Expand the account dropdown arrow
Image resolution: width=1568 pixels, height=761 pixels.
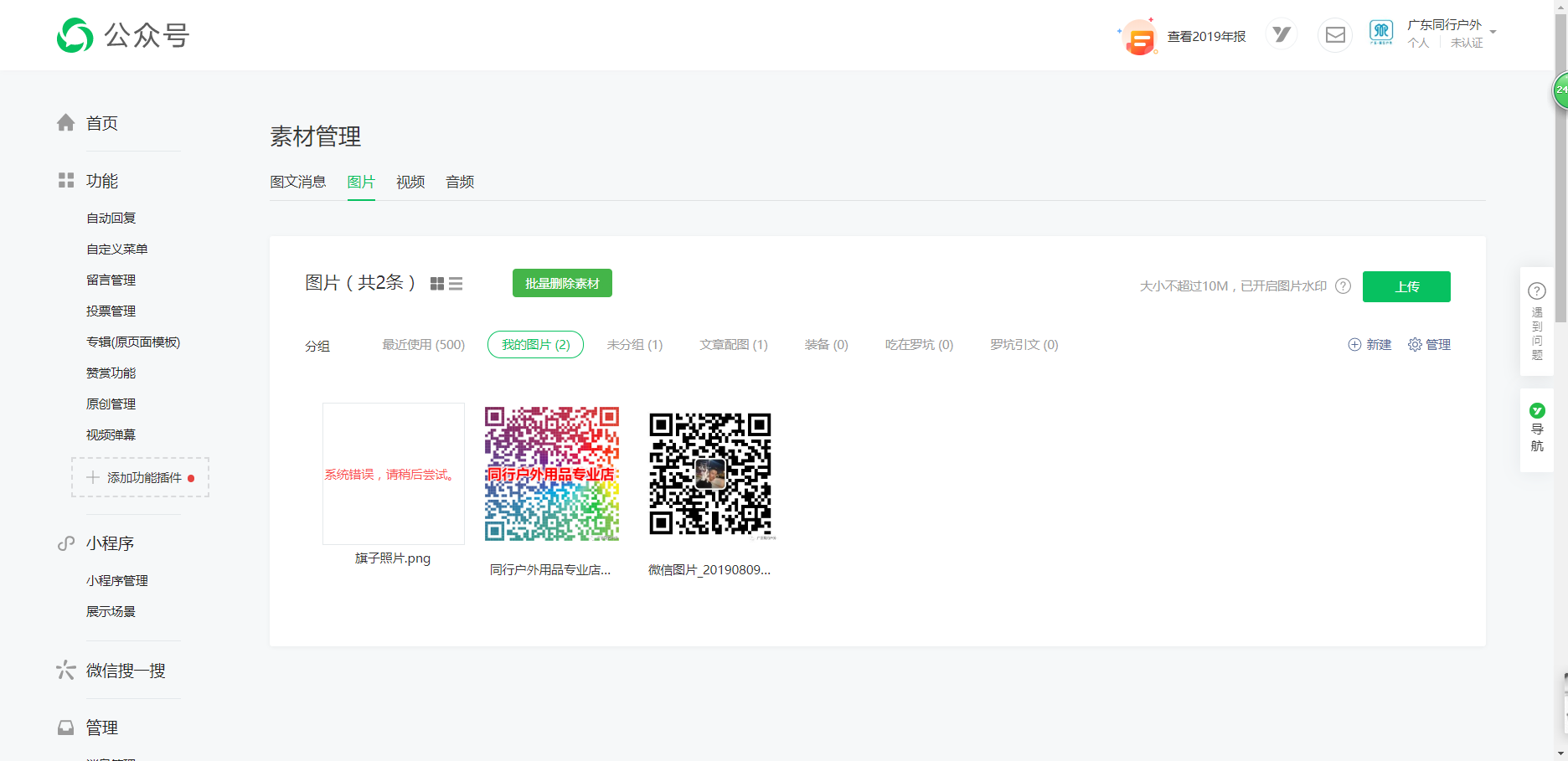(1493, 32)
